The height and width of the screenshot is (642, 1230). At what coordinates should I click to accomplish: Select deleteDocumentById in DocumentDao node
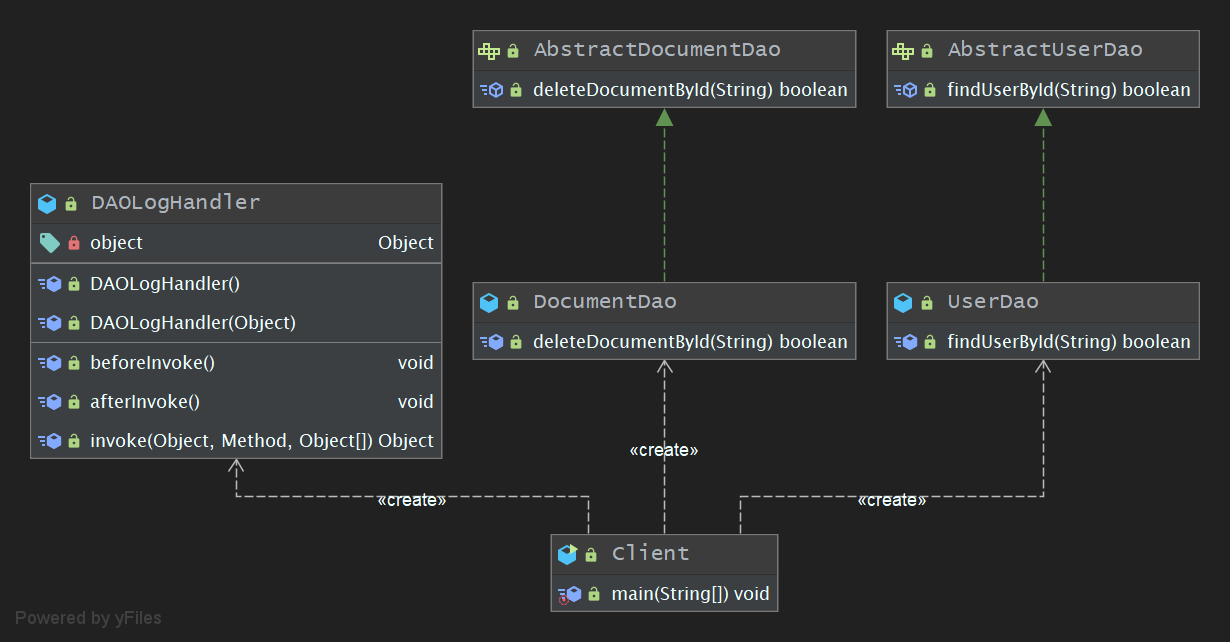coord(689,342)
